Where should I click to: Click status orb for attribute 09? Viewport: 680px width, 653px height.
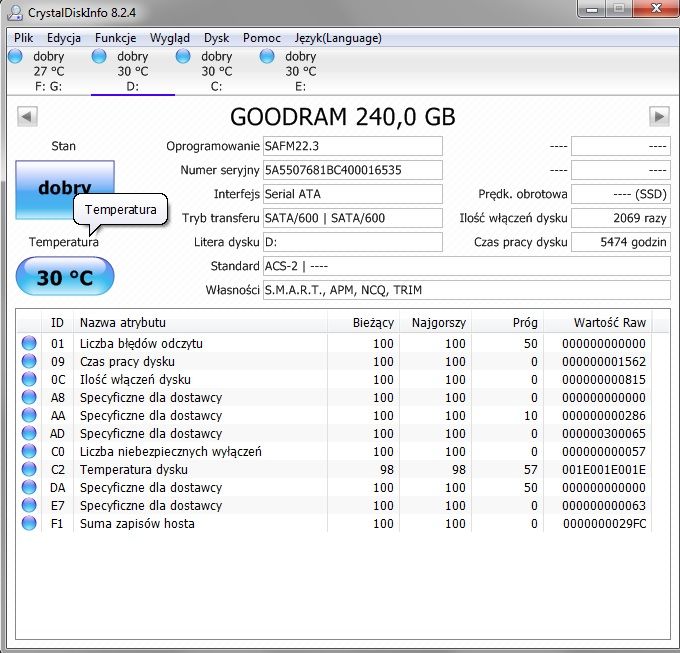(29, 361)
